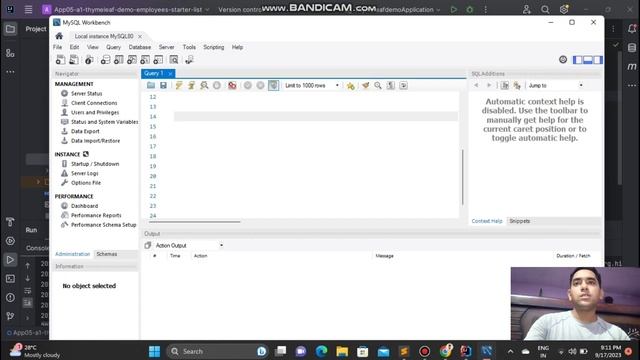
Task: Save the script with the floppy disk icon
Action: click(163, 85)
